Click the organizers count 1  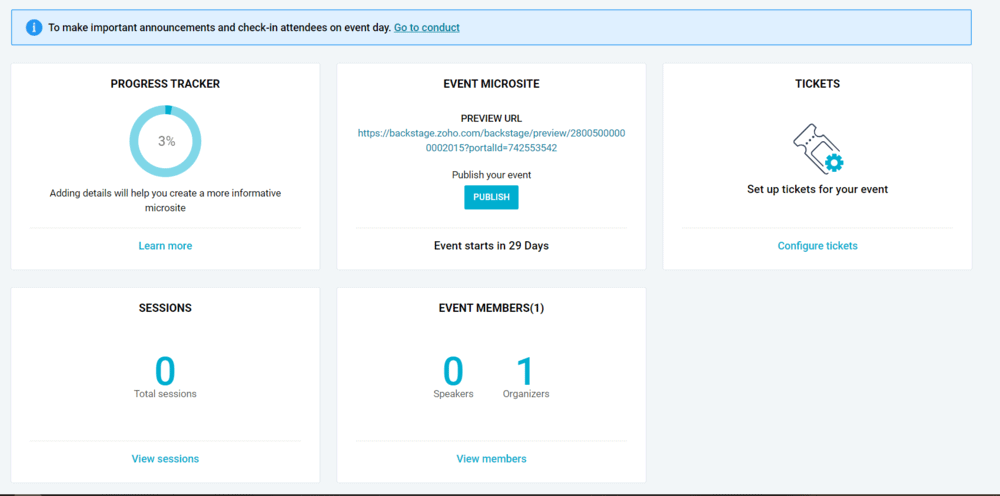coord(526,370)
